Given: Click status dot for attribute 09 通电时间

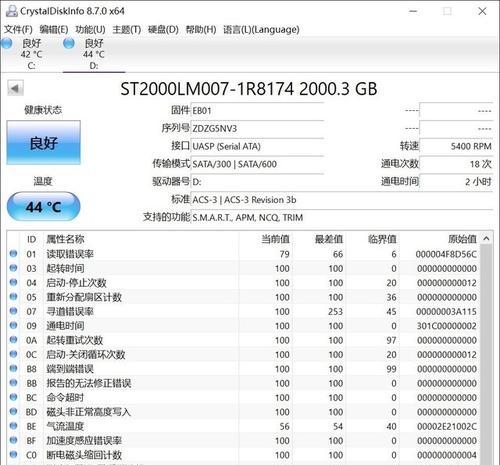Looking at the screenshot, I should [13, 325].
